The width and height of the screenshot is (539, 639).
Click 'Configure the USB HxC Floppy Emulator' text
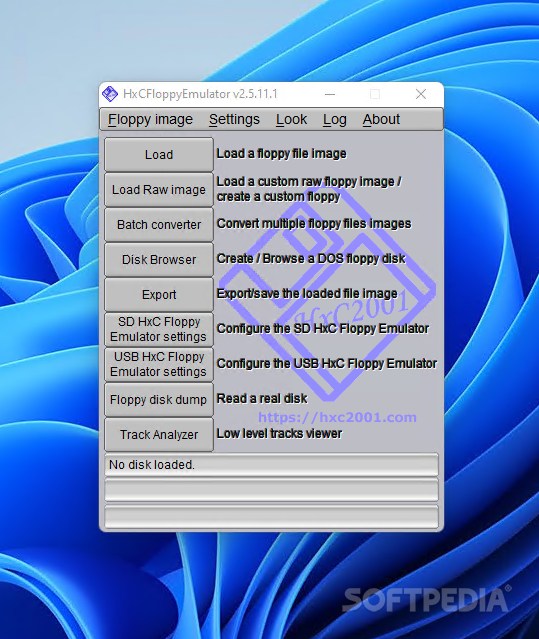[x=327, y=364]
